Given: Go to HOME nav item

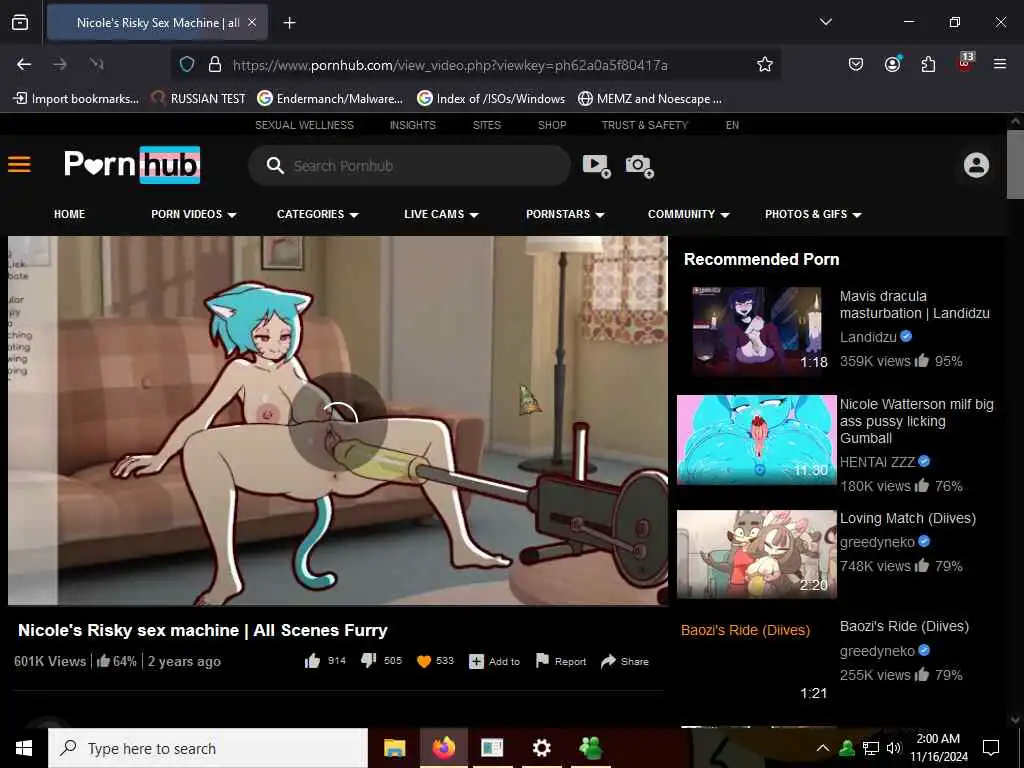Looking at the screenshot, I should coord(69,214).
